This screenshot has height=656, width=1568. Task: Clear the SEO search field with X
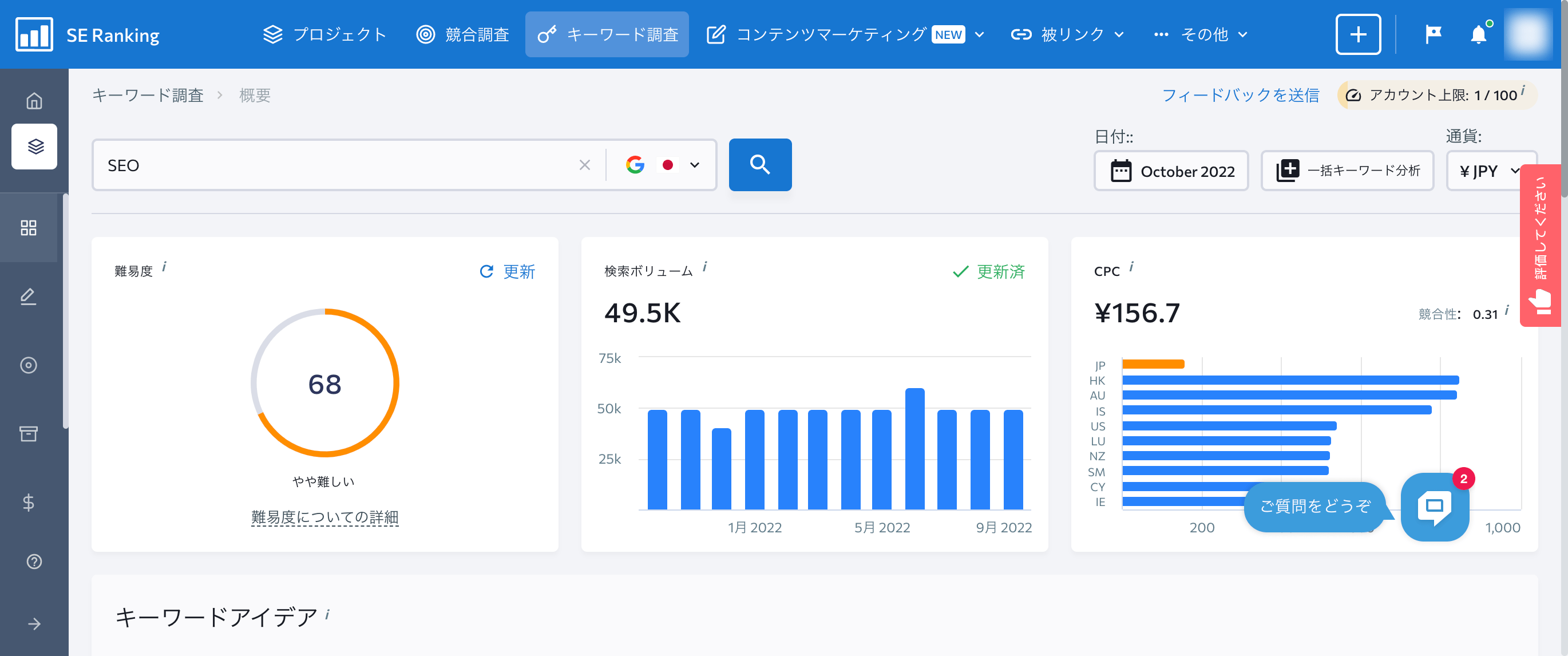(585, 165)
